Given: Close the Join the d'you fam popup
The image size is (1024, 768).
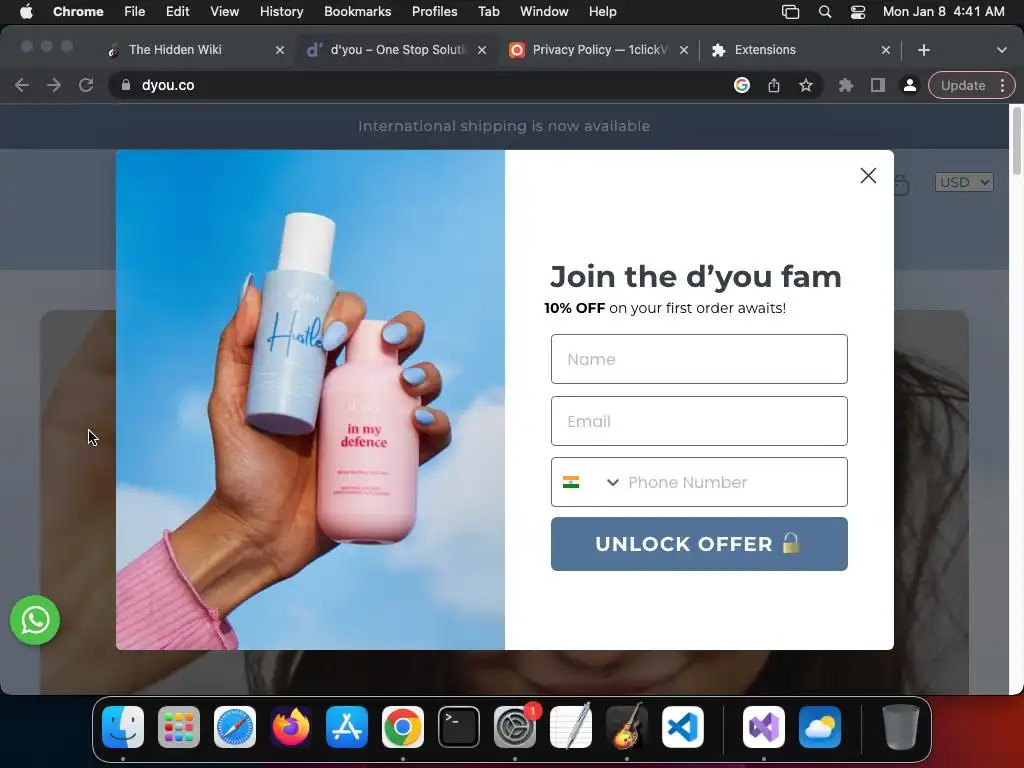Looking at the screenshot, I should click(x=868, y=175).
